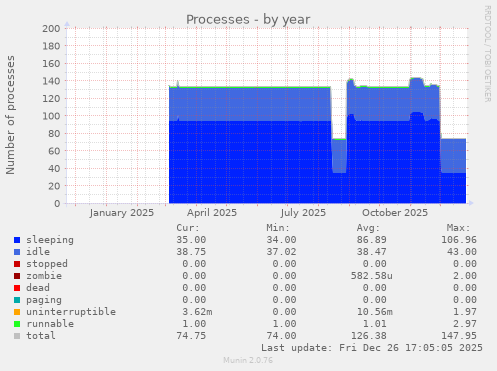Screen dimensions: 497x371
Task: Click the 0 y-axis tick label
Action: pyautogui.click(x=57, y=203)
